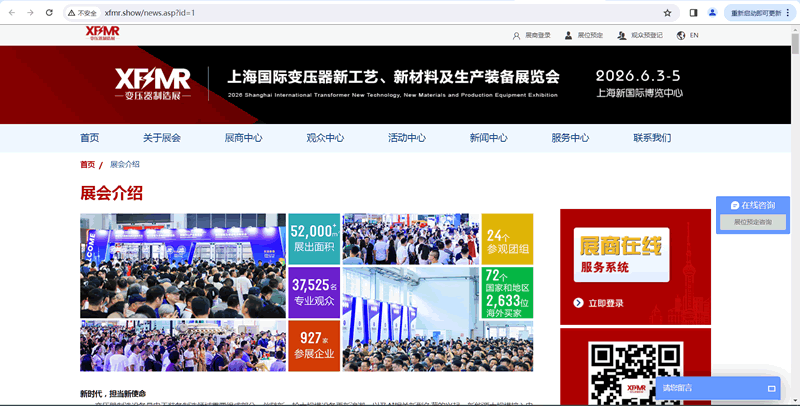Click 观众预登记 visitor pre-registration

640,35
